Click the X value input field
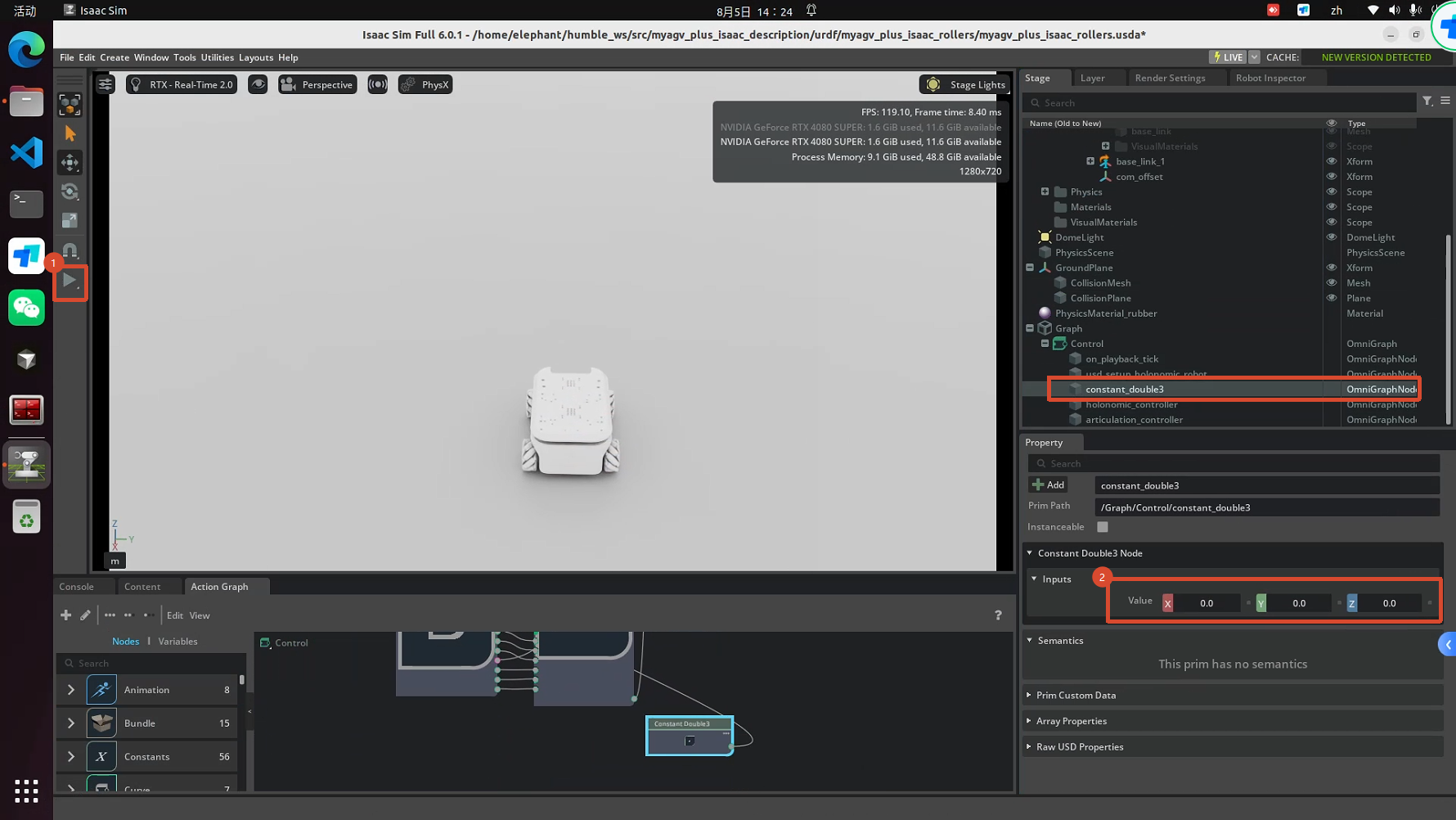This screenshot has height=820, width=1456. (x=1207, y=603)
